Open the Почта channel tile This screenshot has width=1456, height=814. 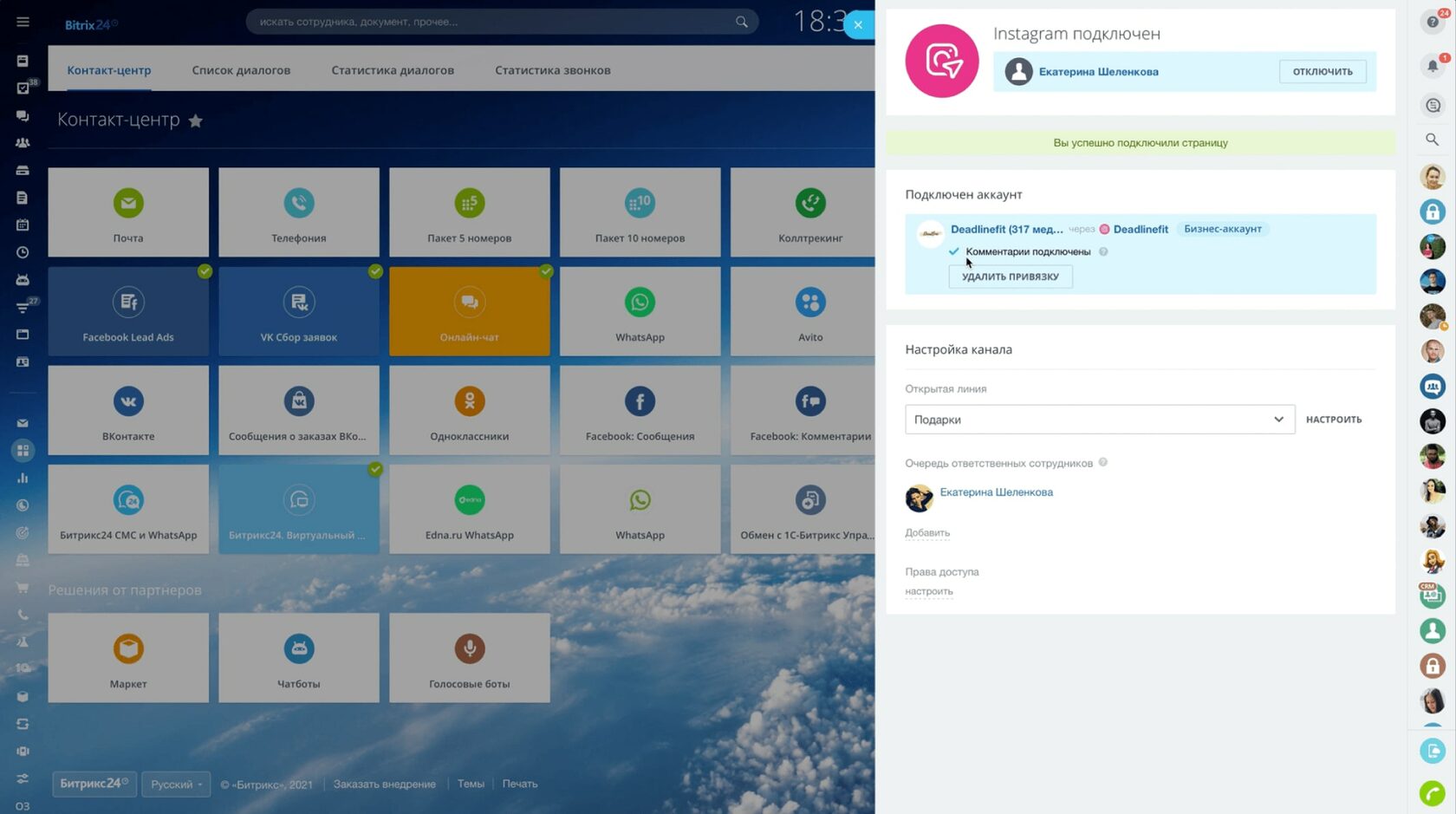[x=128, y=212]
